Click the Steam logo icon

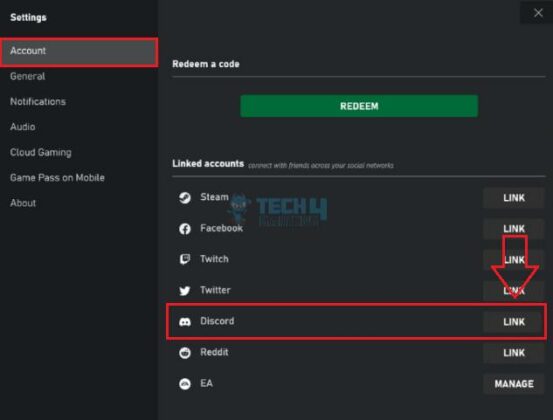pos(185,198)
